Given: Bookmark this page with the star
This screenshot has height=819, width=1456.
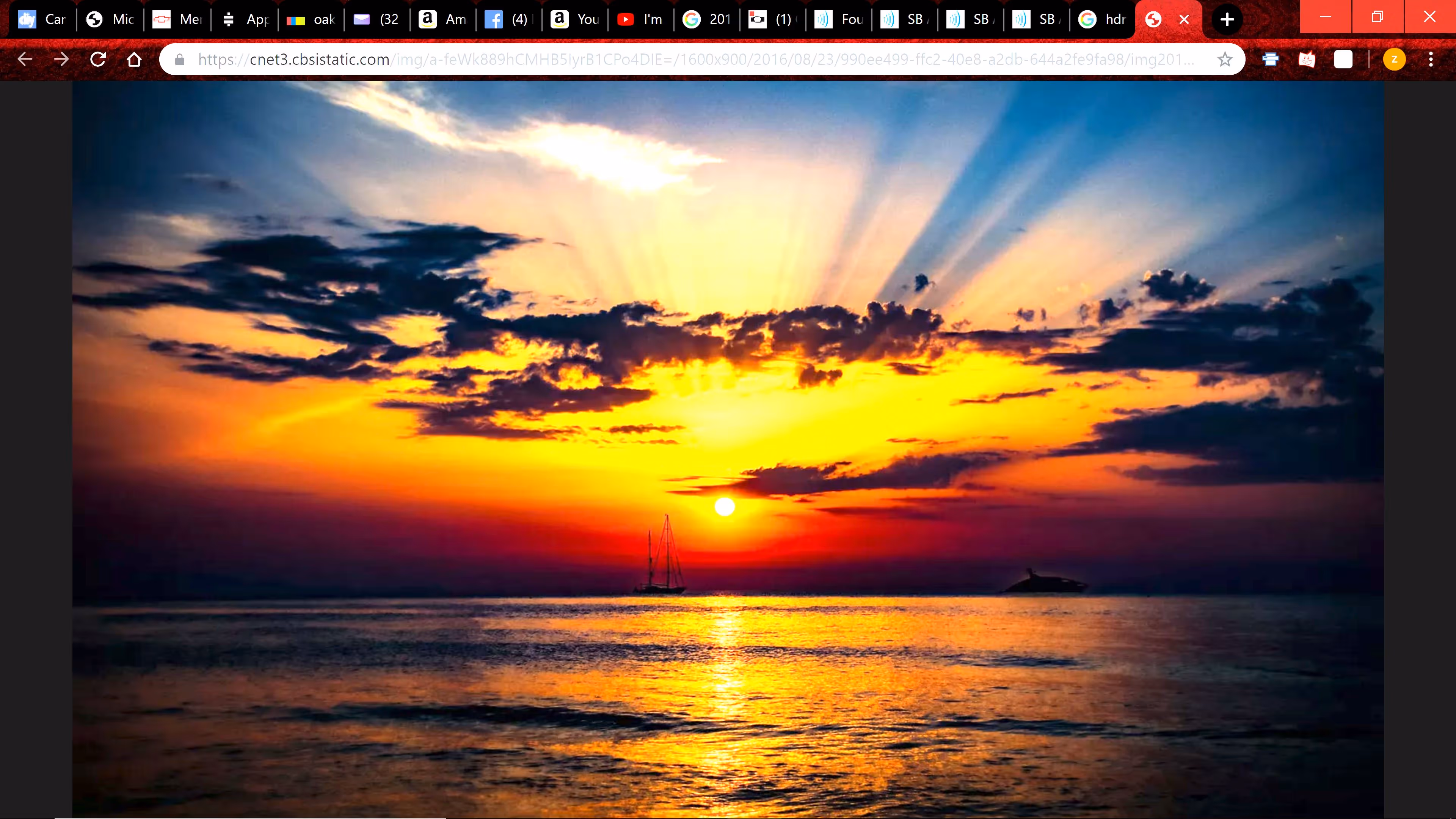Looking at the screenshot, I should point(1224,60).
